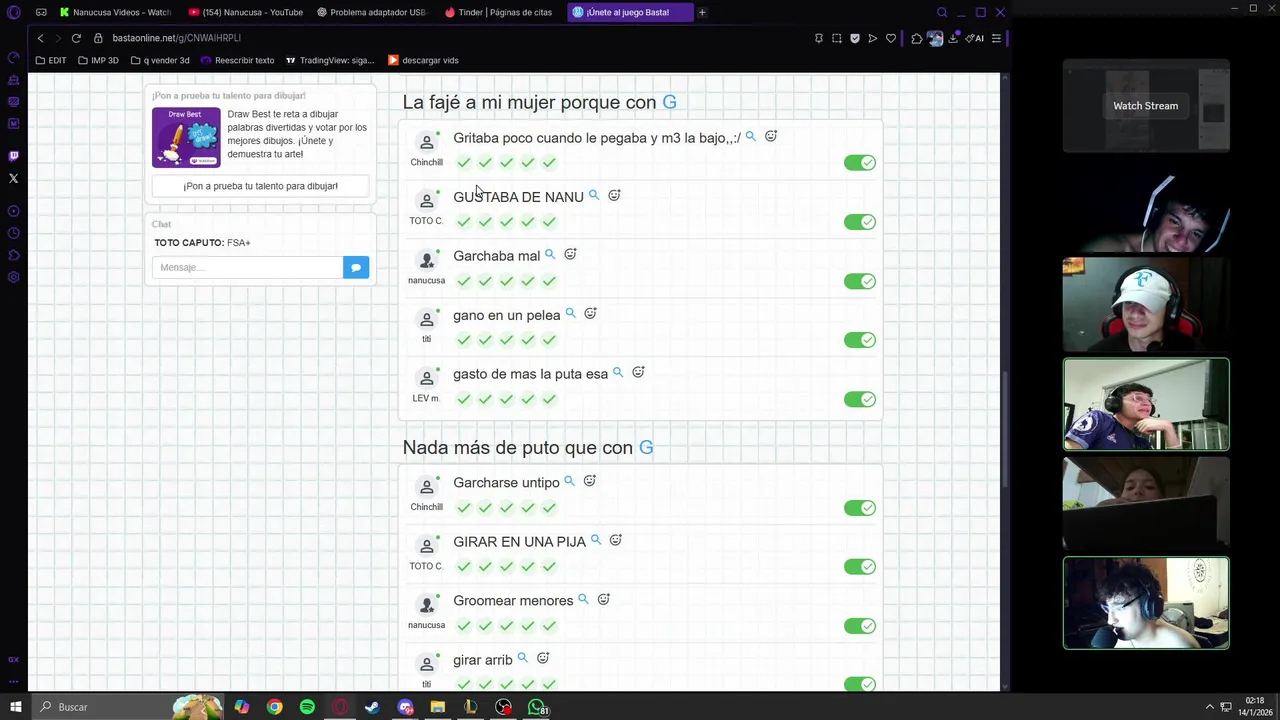1280x720 pixels.
Task: Switch to Tinder | Páginas de citas tab
Action: coord(500,12)
